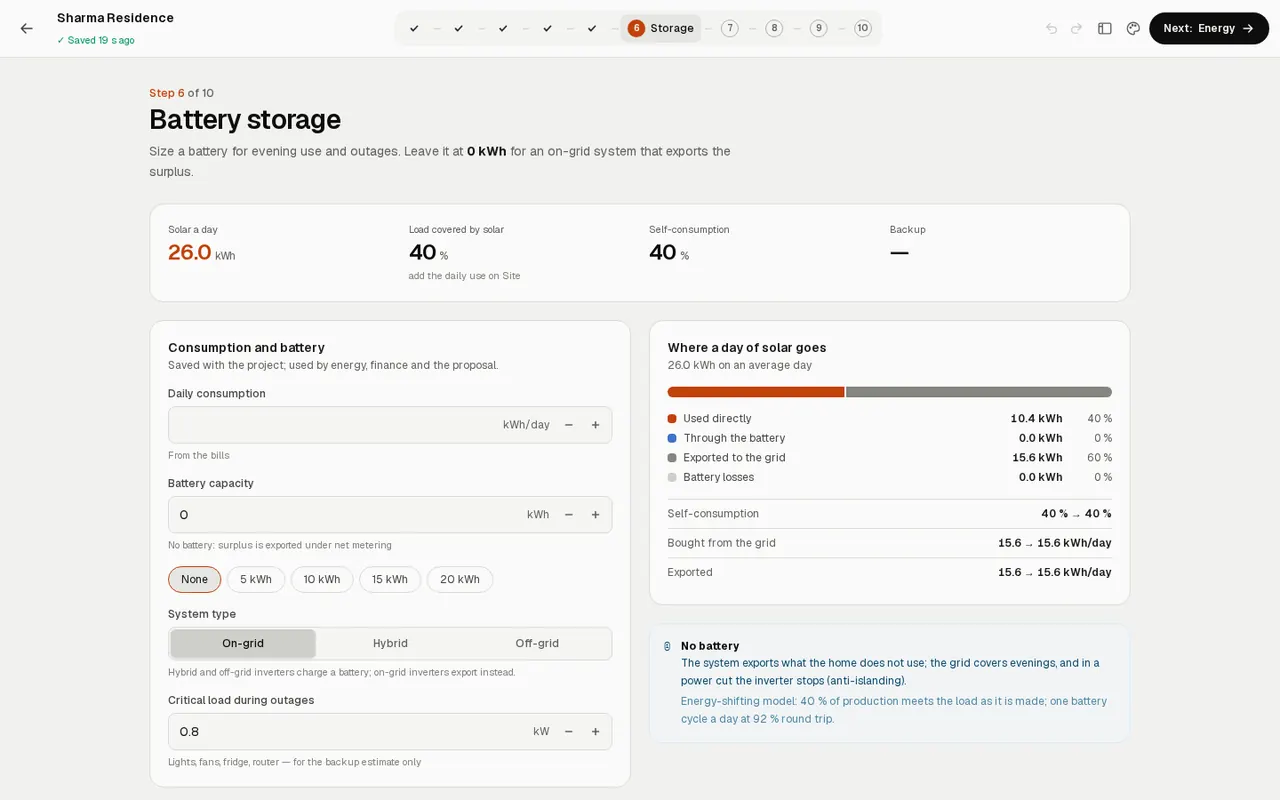Decrease critical load with minus icon
Viewport: 1280px width, 800px height.
(569, 732)
